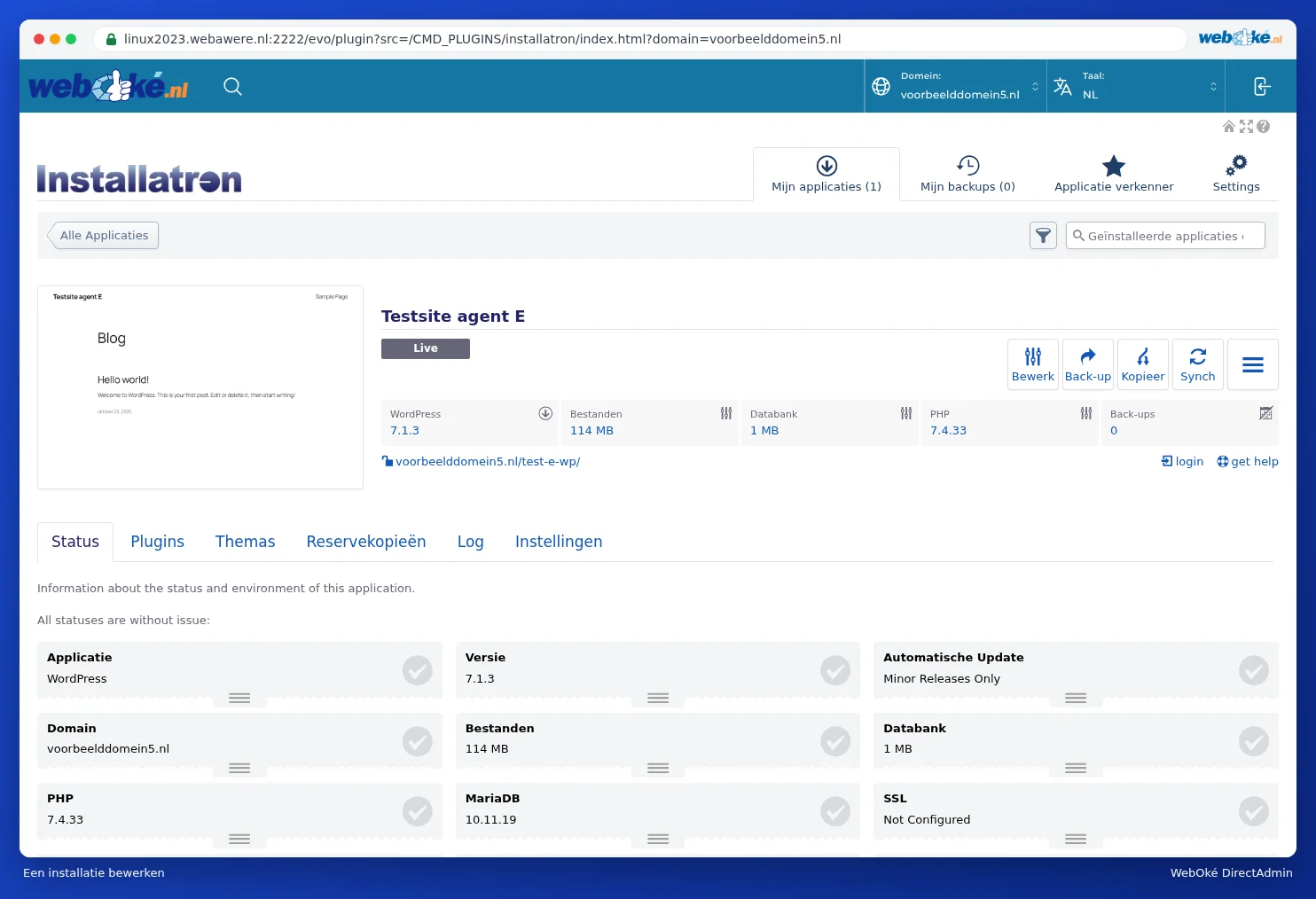
Task: Switch to the Reservekopieën tab
Action: 366,542
